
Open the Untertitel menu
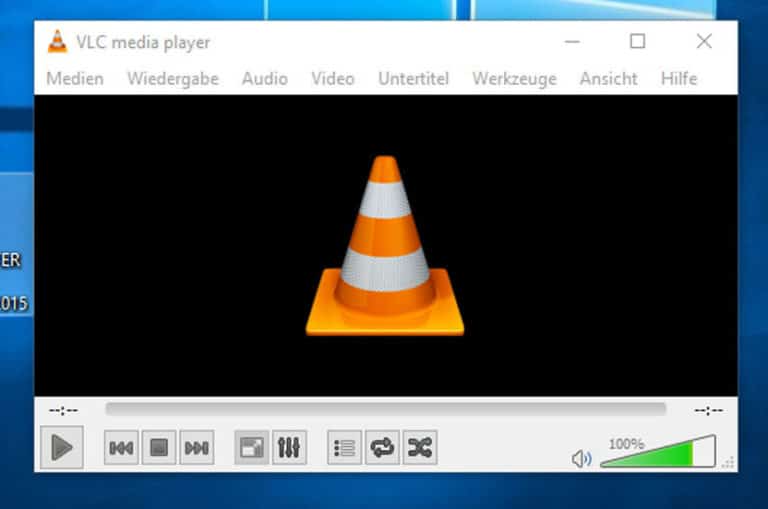(x=413, y=79)
